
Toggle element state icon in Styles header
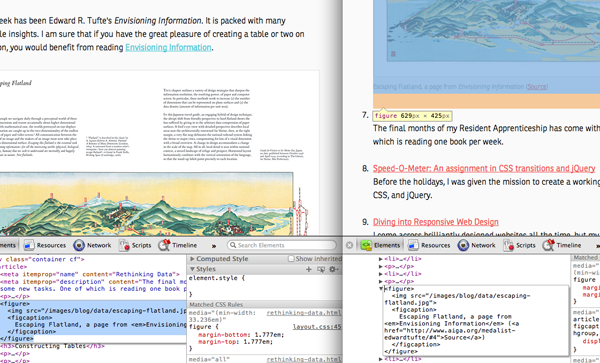(x=321, y=269)
